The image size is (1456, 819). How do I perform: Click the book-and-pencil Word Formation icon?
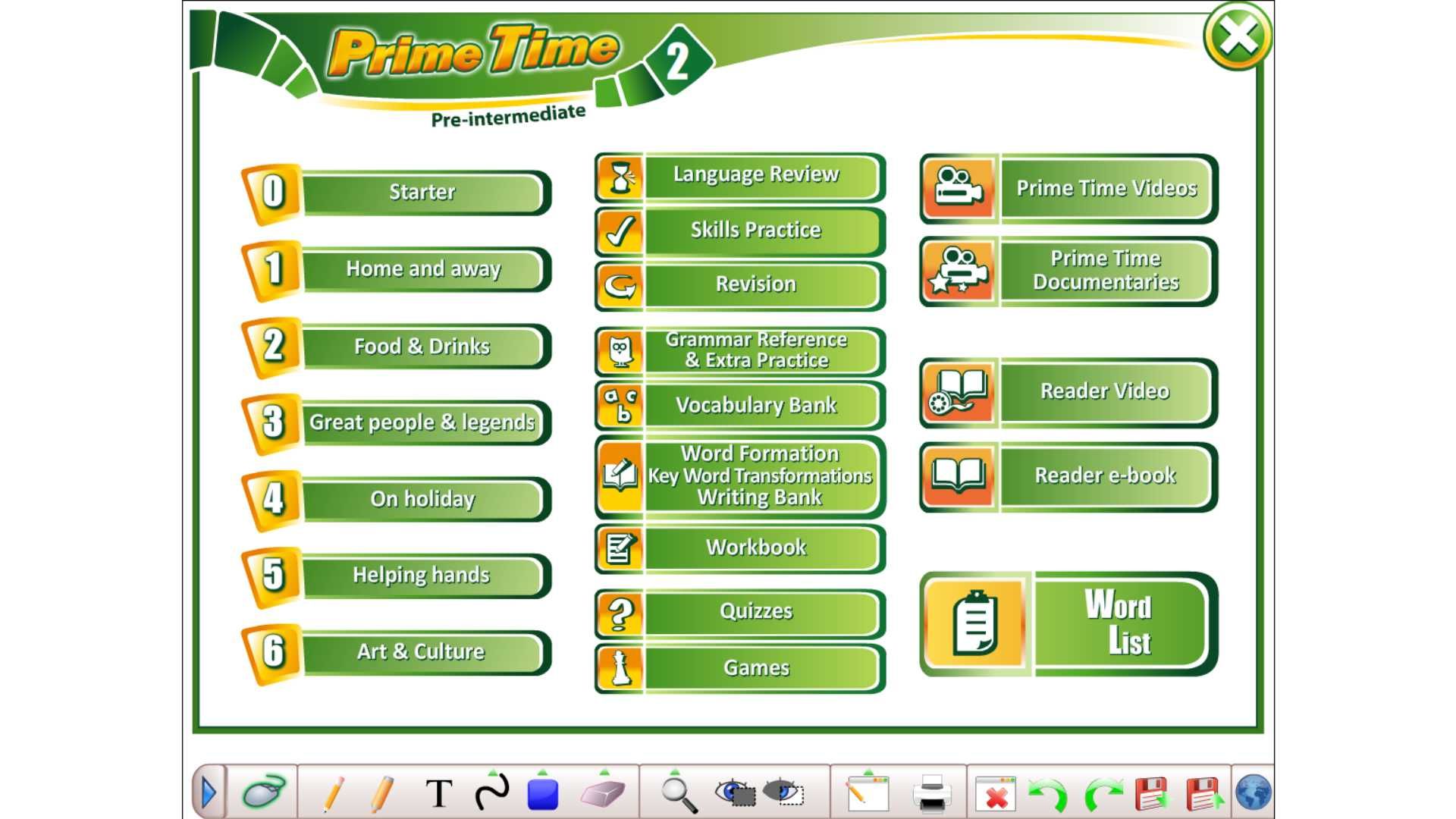(x=620, y=476)
